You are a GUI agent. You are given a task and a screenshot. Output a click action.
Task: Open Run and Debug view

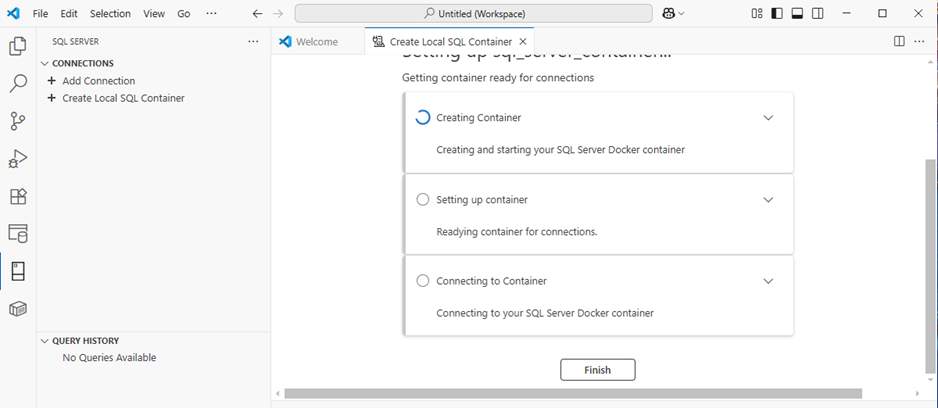tap(18, 159)
